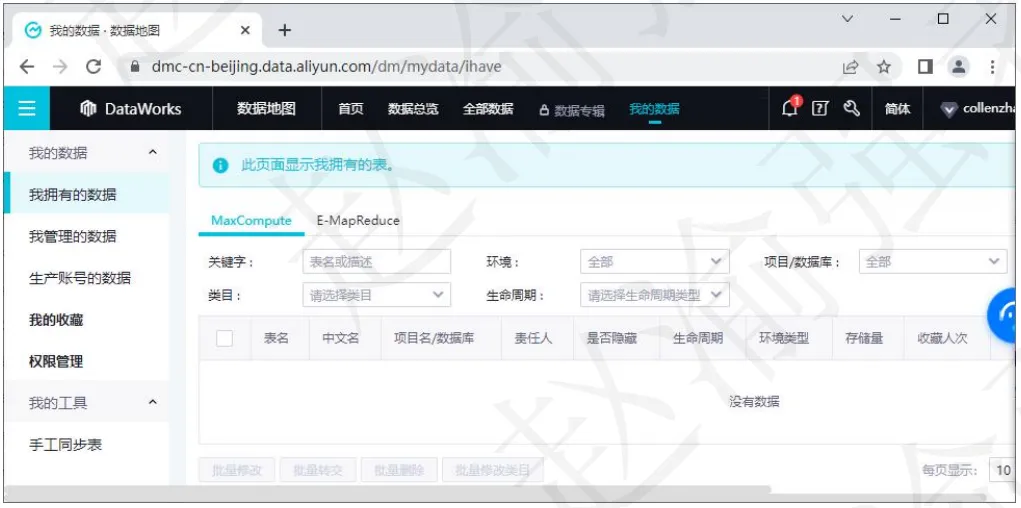This screenshot has height=508, width=1021.
Task: Open the collenzha user account menu
Action: (x=978, y=109)
